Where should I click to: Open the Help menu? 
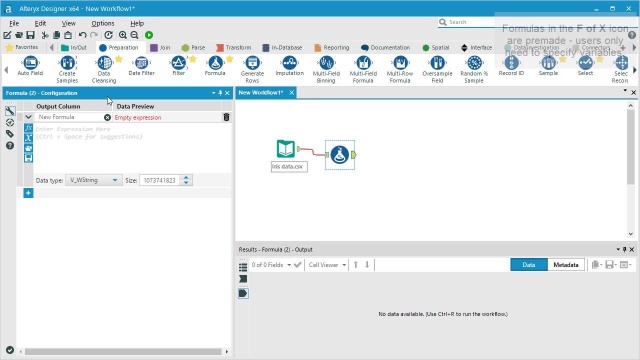pos(137,23)
